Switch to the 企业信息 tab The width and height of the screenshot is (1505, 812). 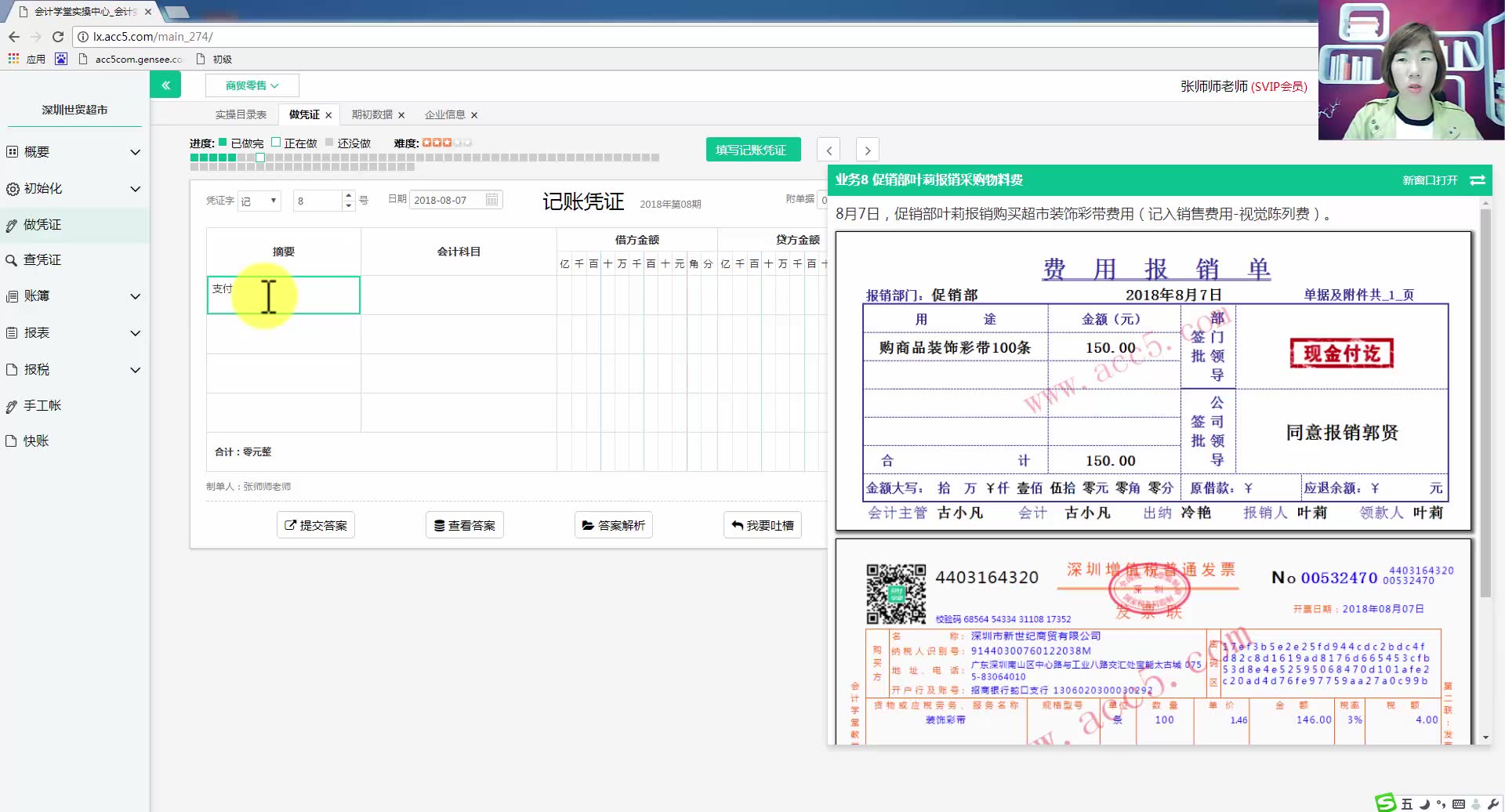tap(447, 114)
